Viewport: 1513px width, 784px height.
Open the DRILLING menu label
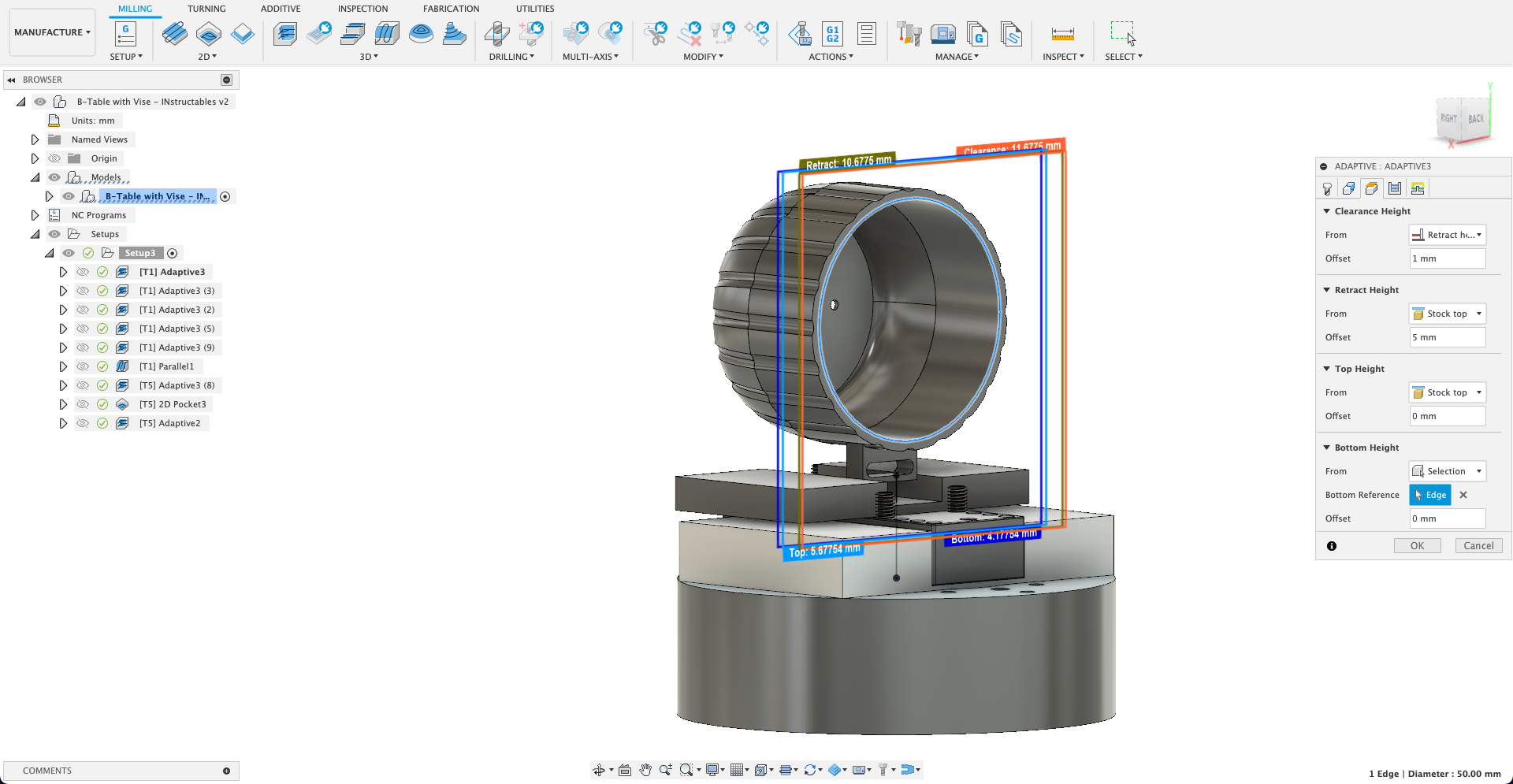(511, 57)
